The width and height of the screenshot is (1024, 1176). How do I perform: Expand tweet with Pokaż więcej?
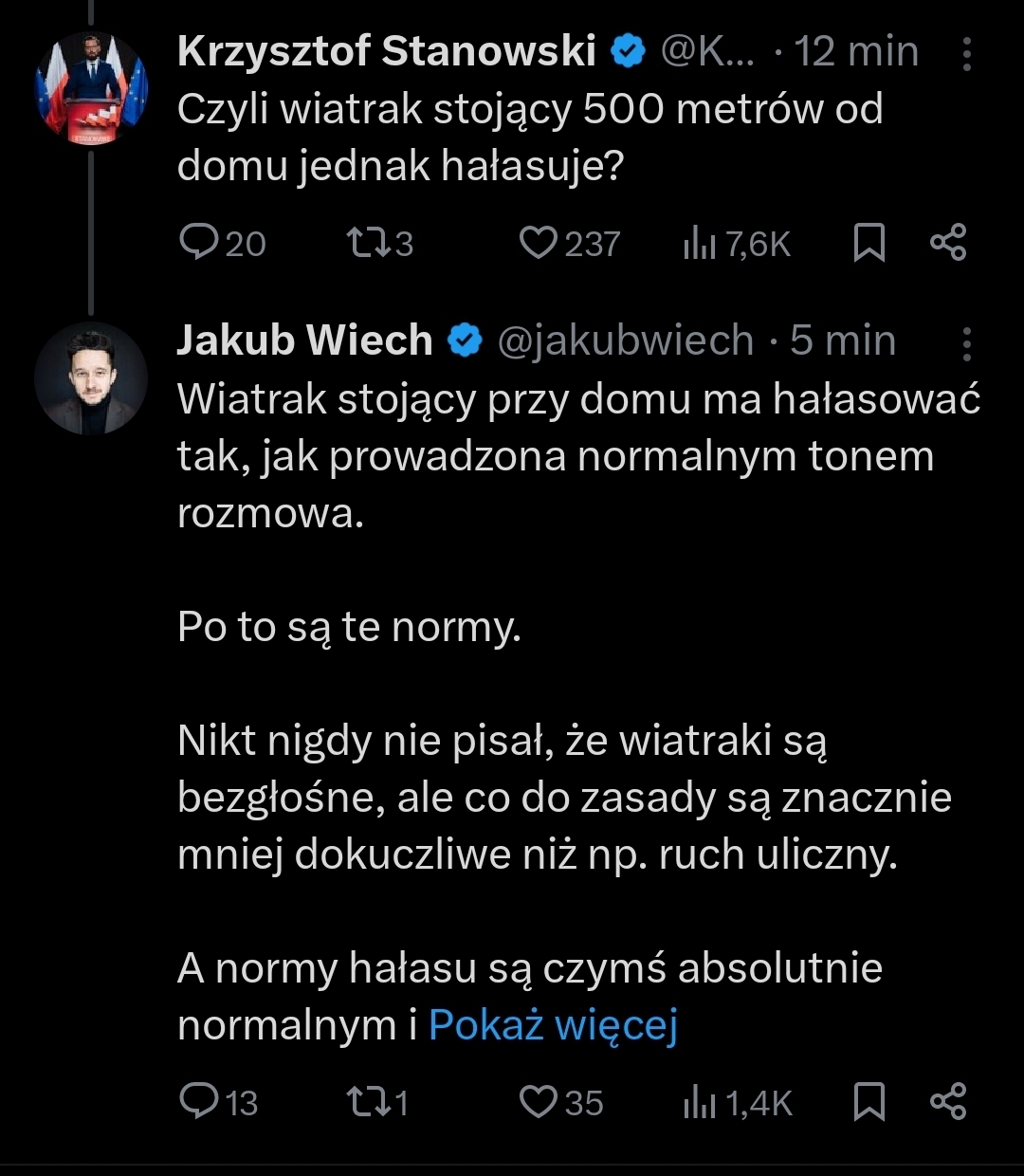click(x=553, y=1025)
